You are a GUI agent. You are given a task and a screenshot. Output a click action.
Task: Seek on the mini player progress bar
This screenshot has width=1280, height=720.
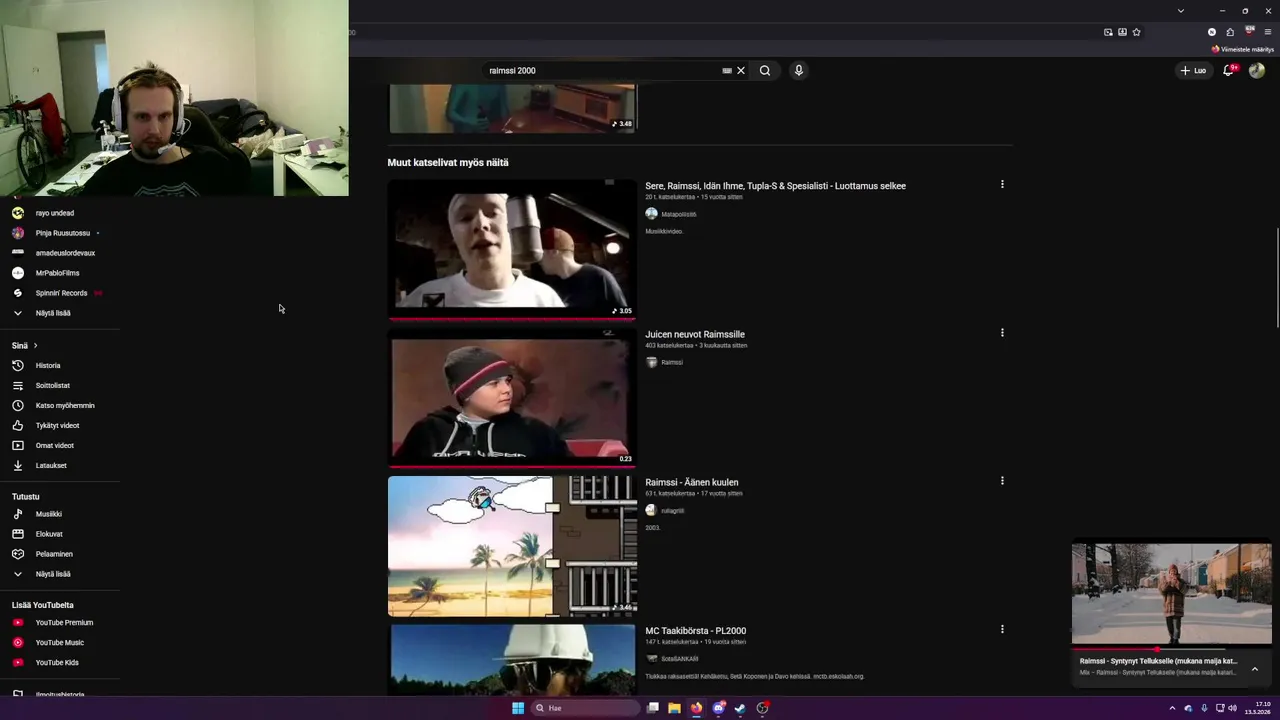click(1171, 649)
